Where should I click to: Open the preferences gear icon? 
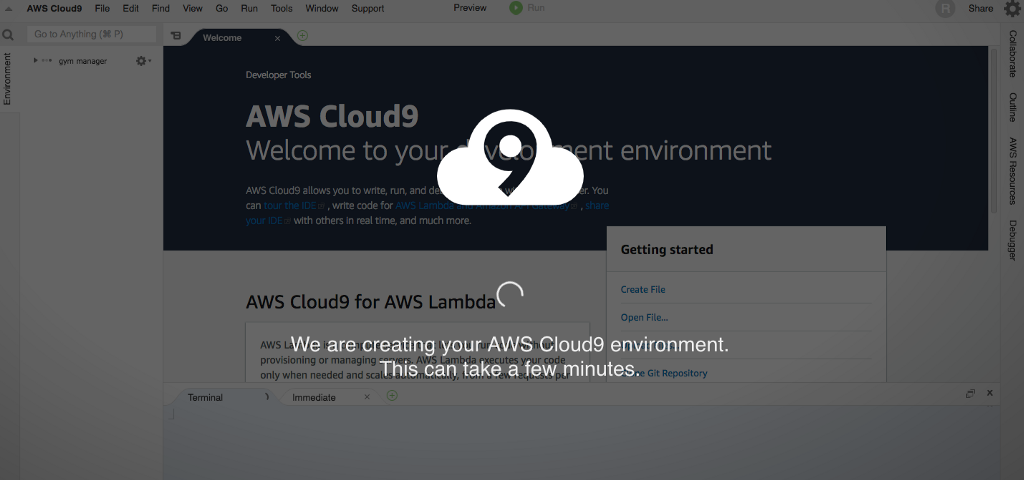click(x=1011, y=9)
